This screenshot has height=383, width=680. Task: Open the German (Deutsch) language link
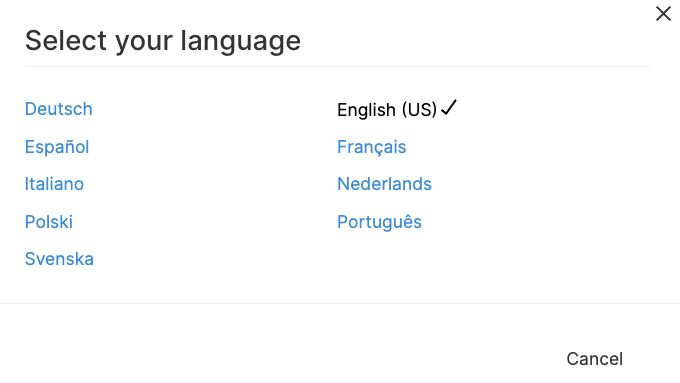pos(59,109)
